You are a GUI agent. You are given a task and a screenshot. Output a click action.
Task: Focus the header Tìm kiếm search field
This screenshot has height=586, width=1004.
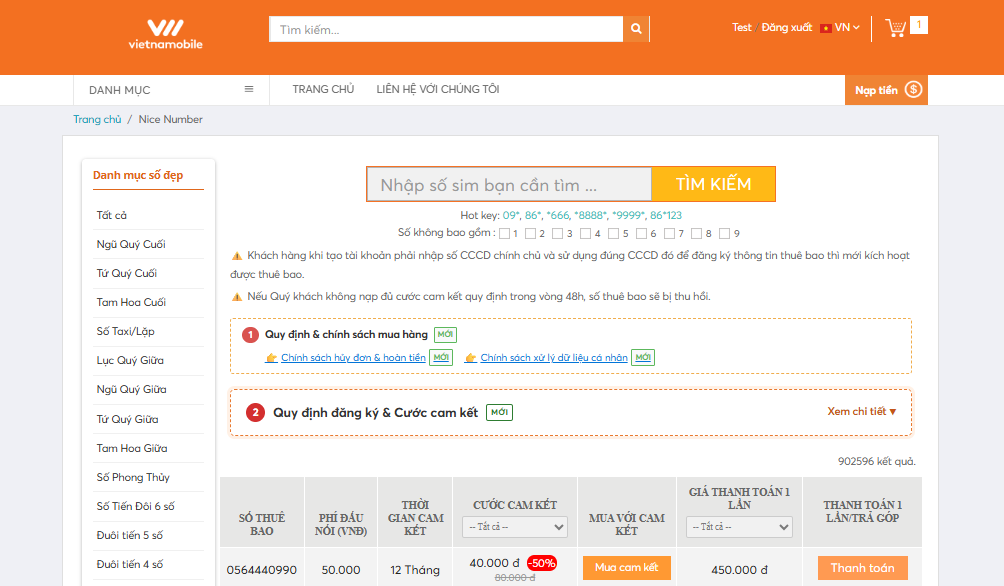(446, 29)
